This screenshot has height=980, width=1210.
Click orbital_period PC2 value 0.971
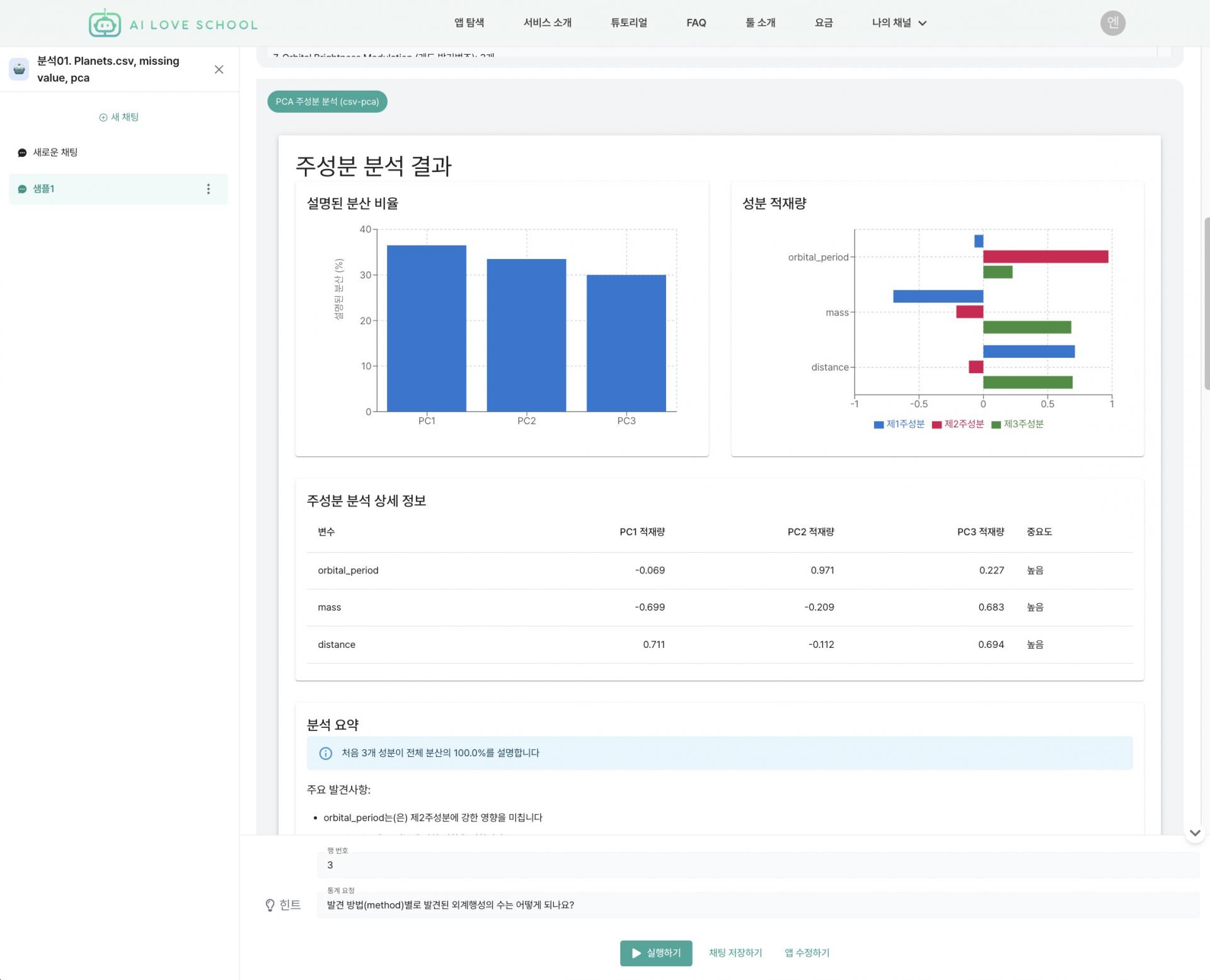click(x=822, y=570)
